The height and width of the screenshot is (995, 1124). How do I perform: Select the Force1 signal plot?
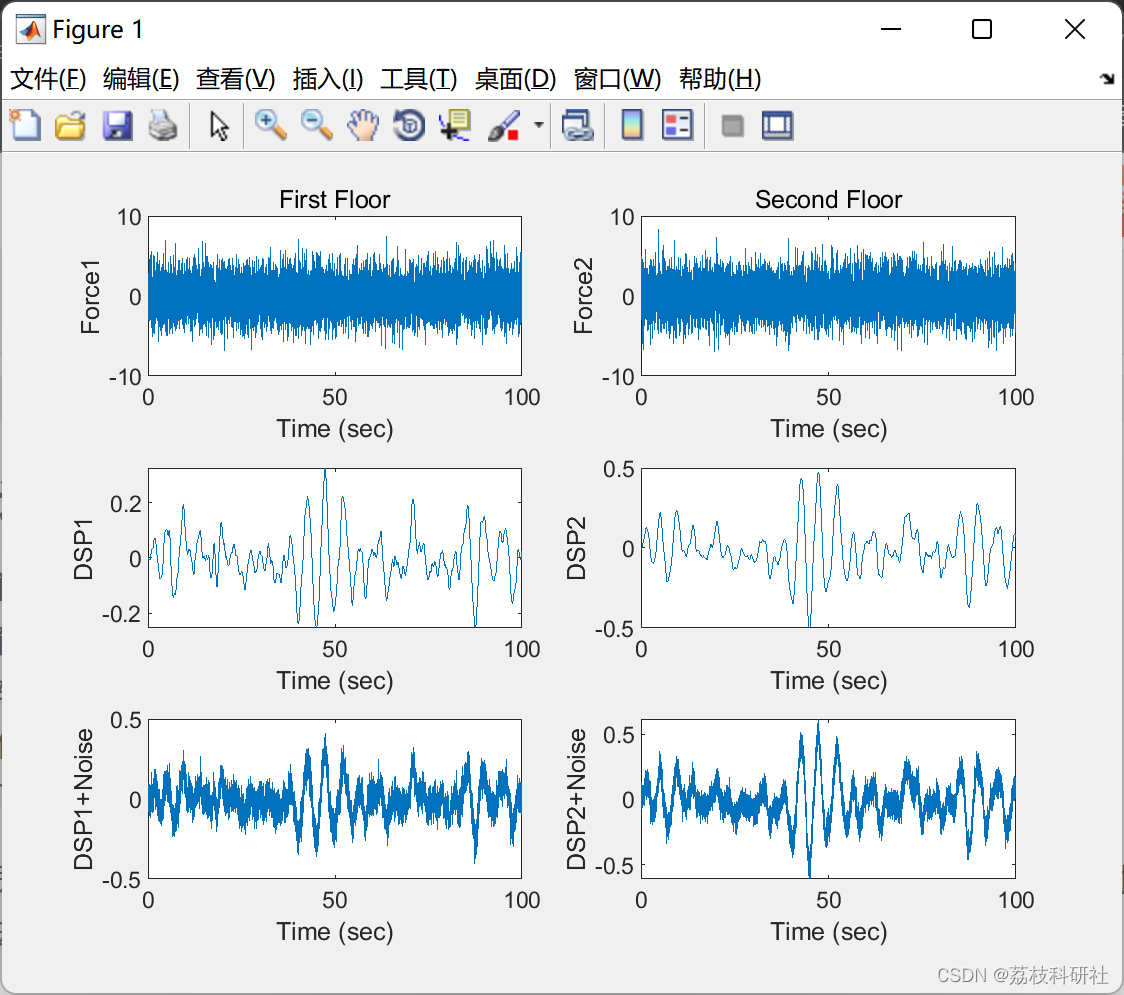[x=335, y=295]
